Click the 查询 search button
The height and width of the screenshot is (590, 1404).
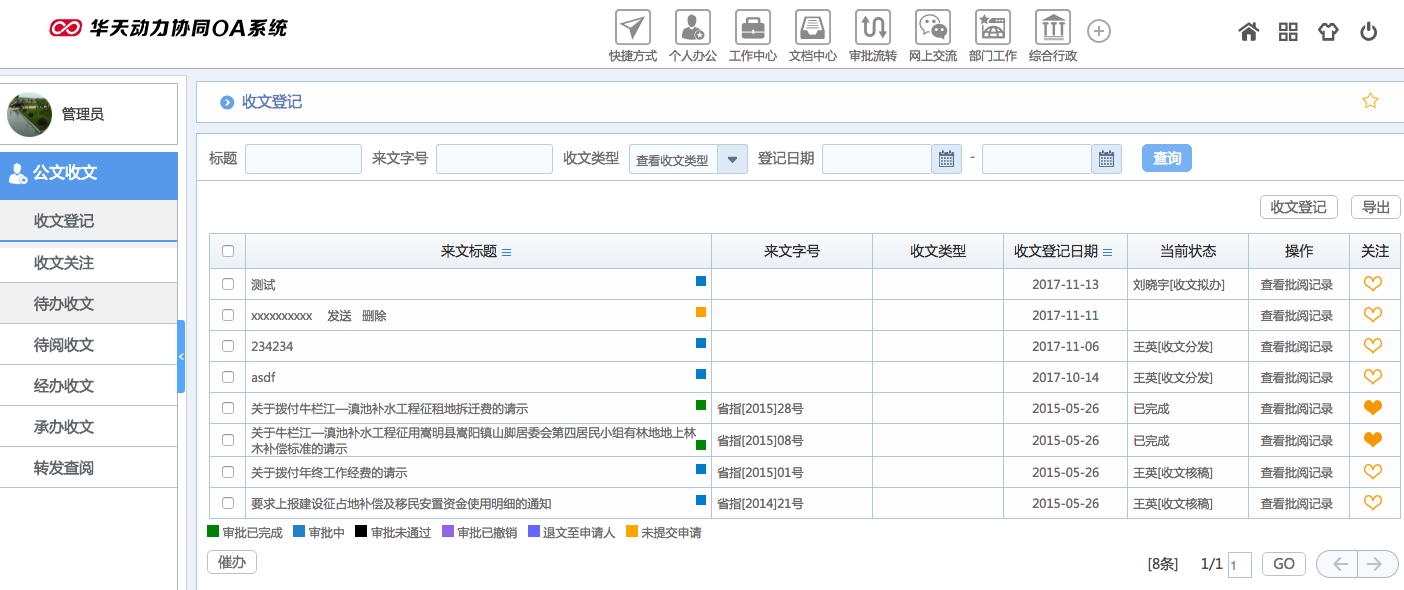[1166, 158]
